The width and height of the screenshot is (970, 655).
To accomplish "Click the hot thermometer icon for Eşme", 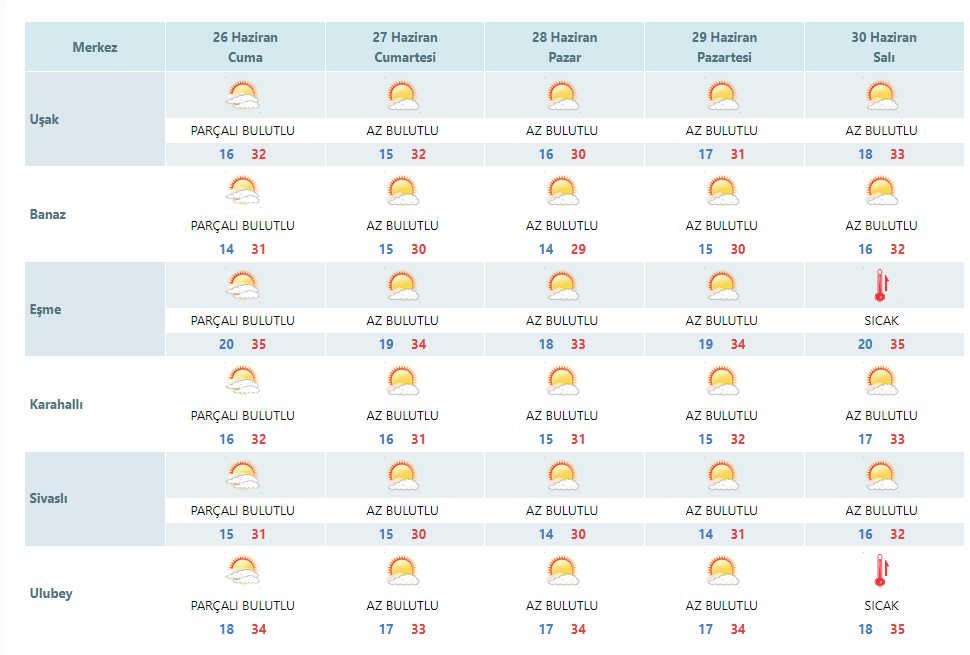I will click(x=881, y=286).
